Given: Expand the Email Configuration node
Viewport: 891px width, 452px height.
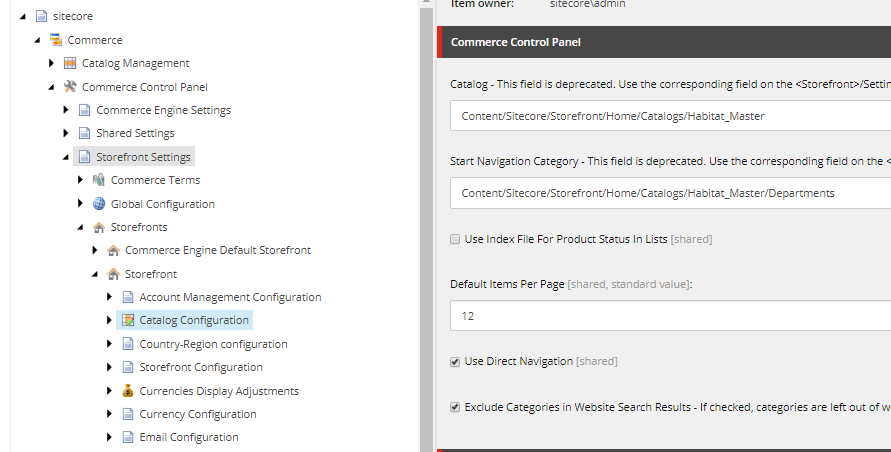Looking at the screenshot, I should (x=109, y=437).
